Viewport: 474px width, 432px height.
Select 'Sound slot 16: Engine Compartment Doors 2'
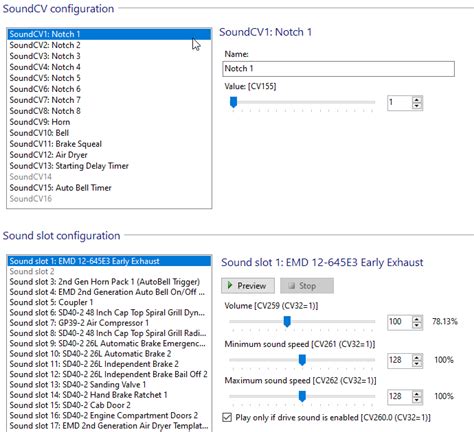[109, 416]
